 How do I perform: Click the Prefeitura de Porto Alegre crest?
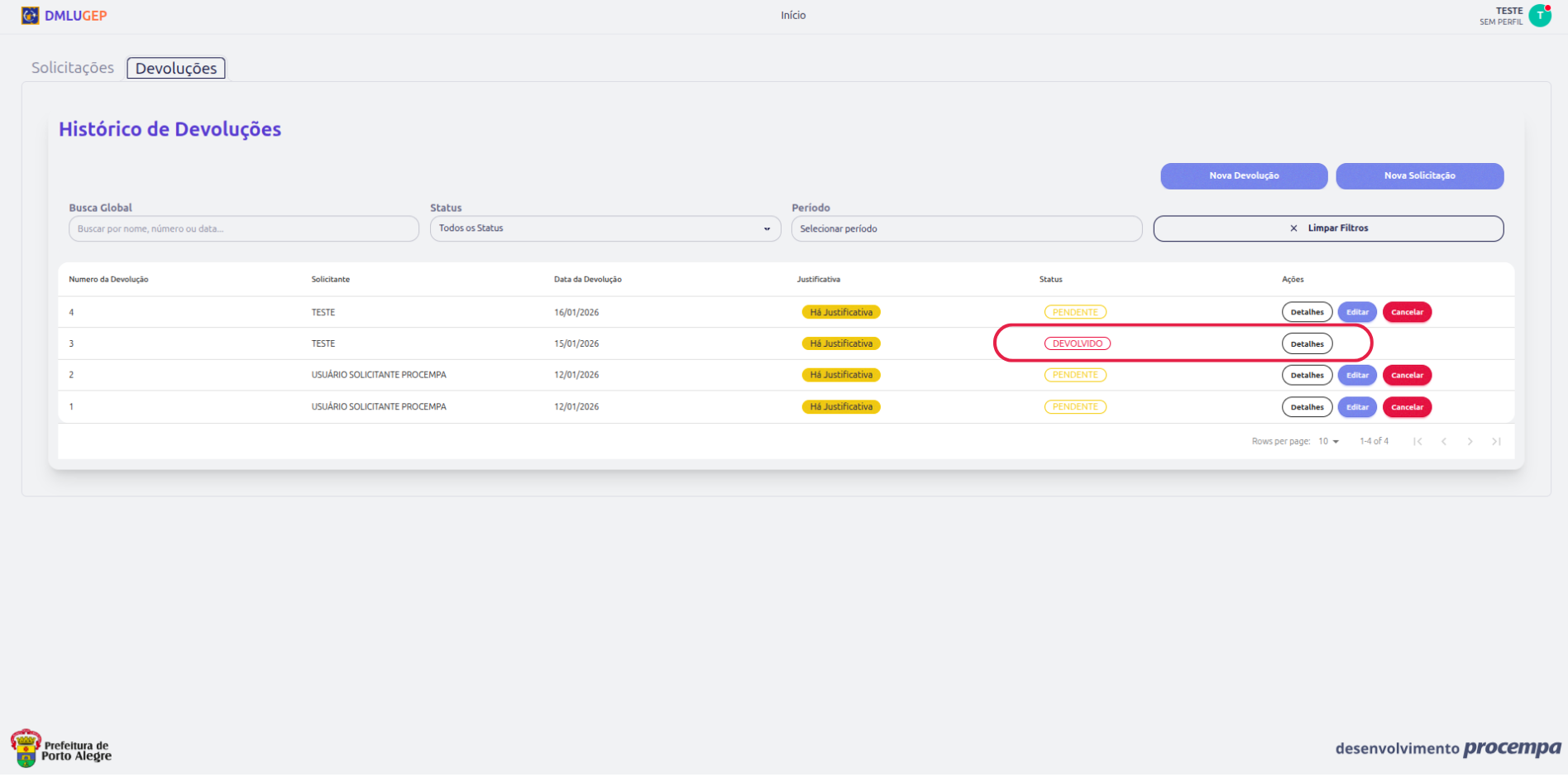(26, 749)
